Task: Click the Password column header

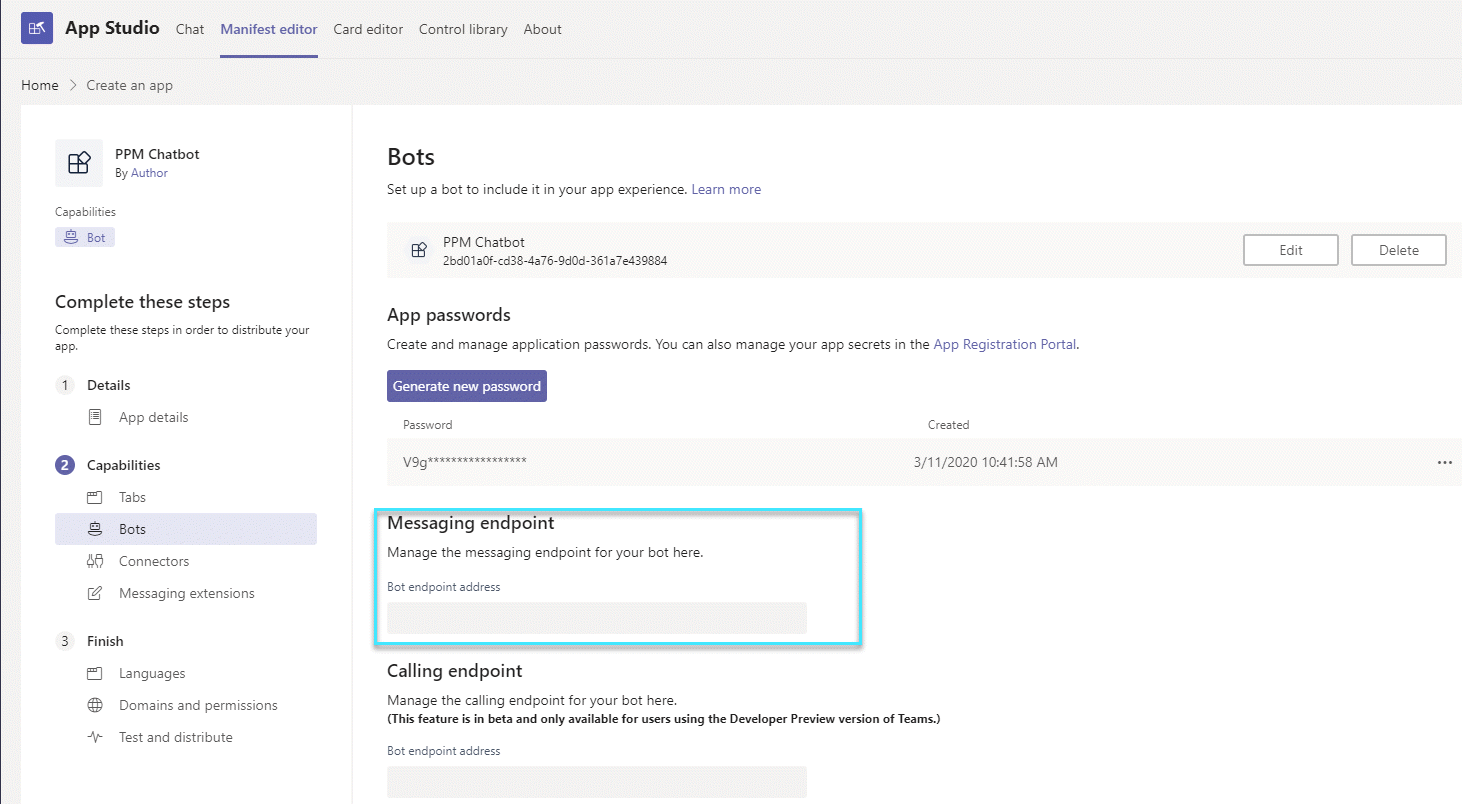Action: (428, 425)
